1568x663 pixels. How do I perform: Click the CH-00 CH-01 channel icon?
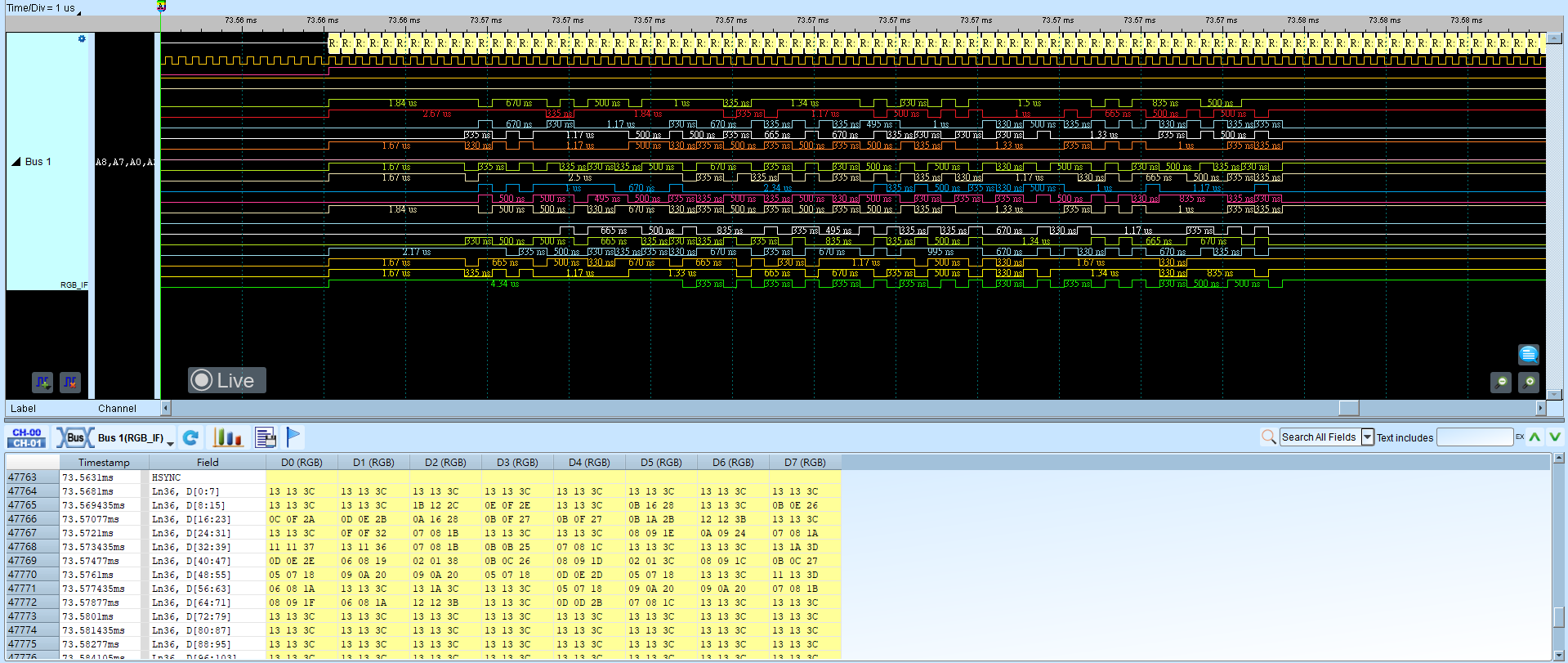(x=27, y=437)
